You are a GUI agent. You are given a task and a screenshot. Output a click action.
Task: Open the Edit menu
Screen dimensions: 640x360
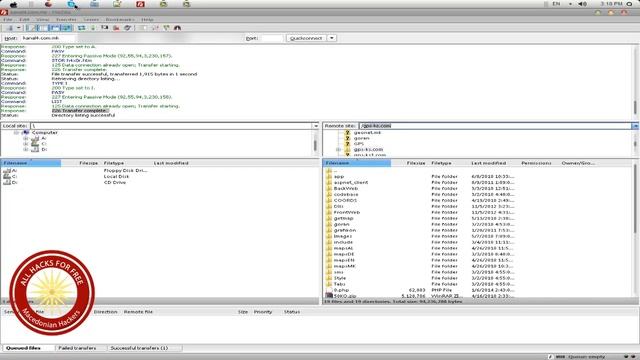(x=24, y=19)
